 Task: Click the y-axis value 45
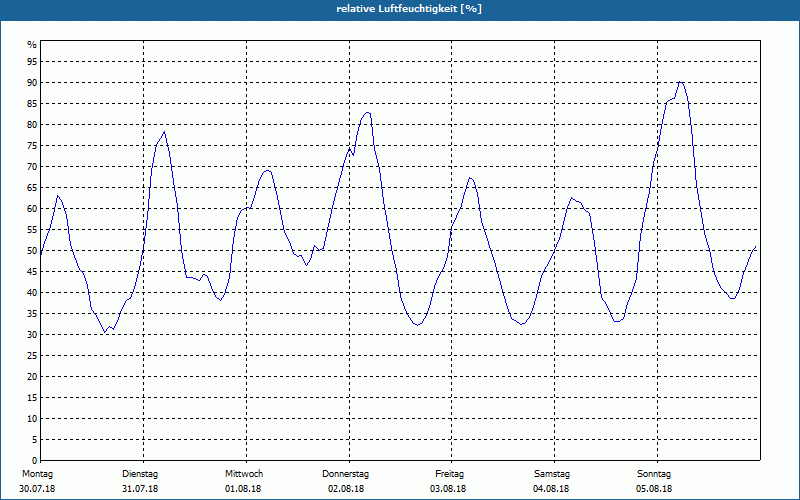pyautogui.click(x=32, y=272)
